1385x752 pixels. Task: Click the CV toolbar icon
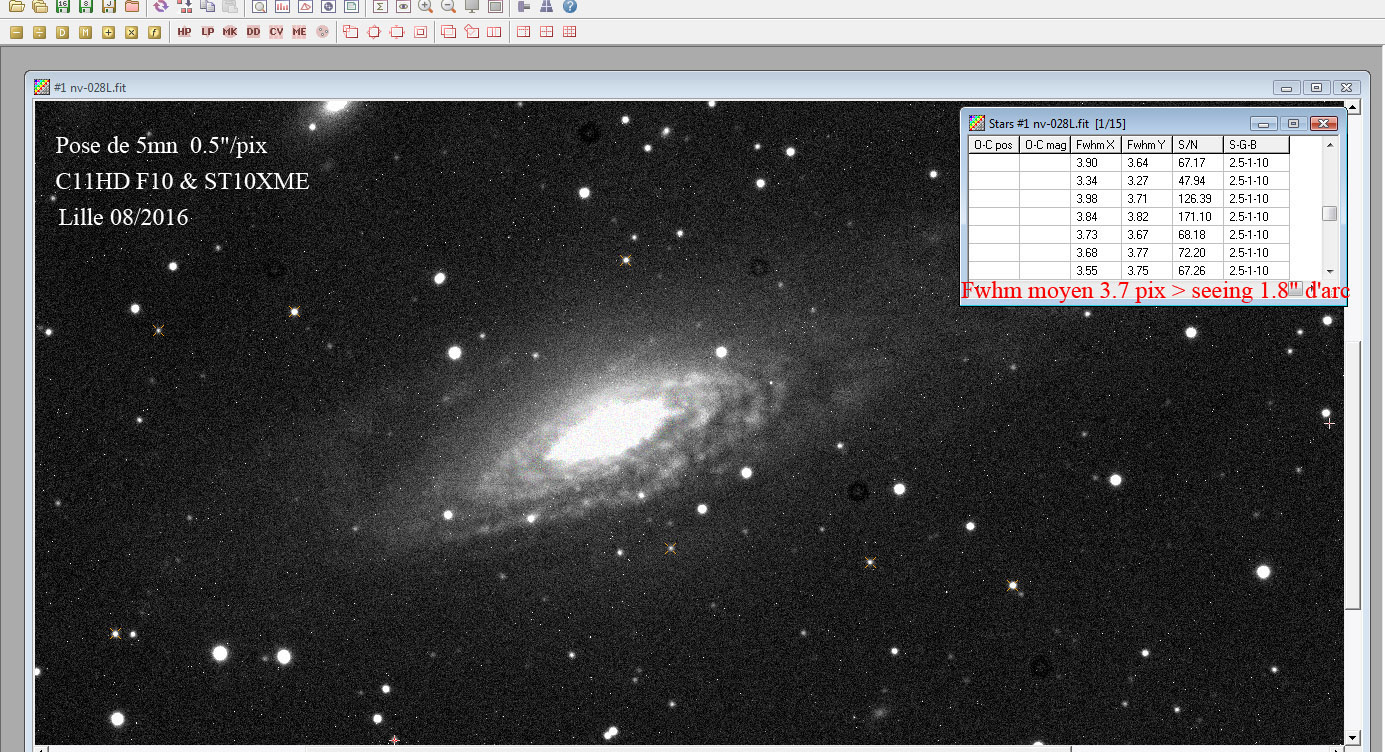(276, 32)
